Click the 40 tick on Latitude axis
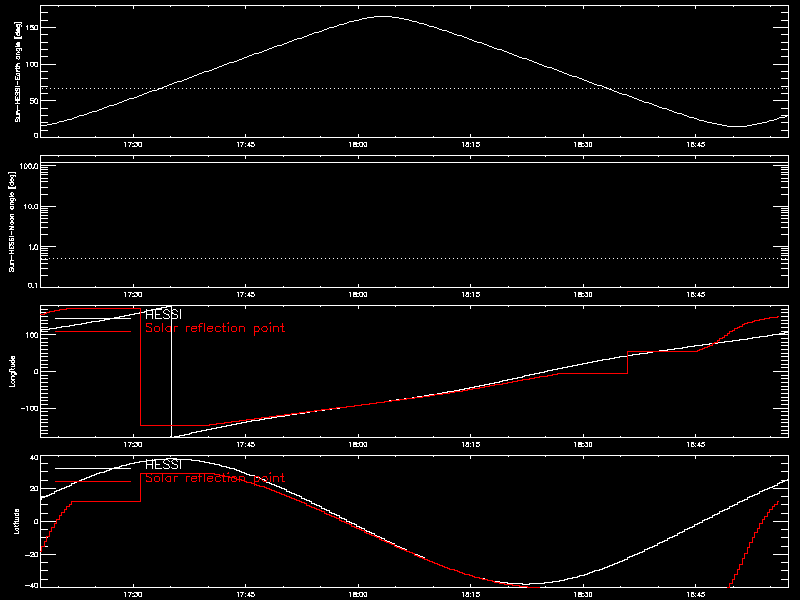The width and height of the screenshot is (800, 600). 34,458
